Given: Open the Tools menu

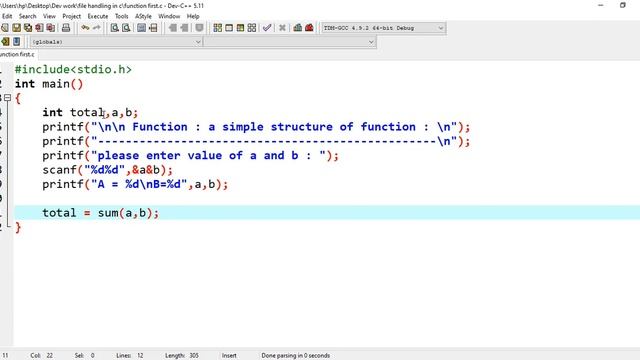Looking at the screenshot, I should click(122, 16).
